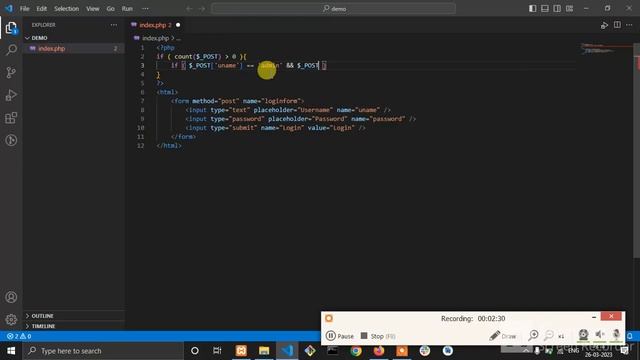Go back using navigation arrow
The width and height of the screenshot is (640, 360).
pyautogui.click(x=189, y=9)
